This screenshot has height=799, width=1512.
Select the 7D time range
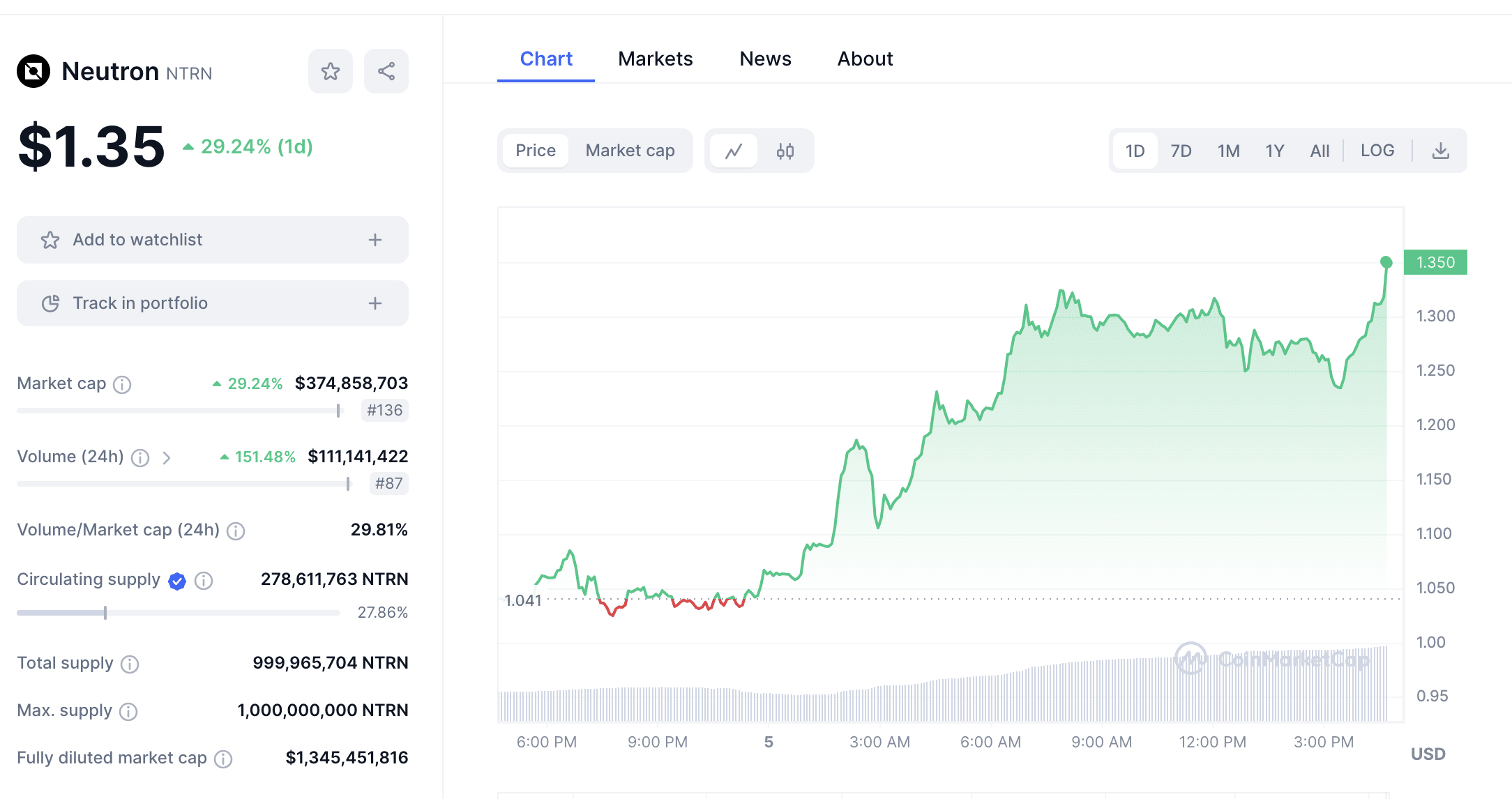(1181, 151)
